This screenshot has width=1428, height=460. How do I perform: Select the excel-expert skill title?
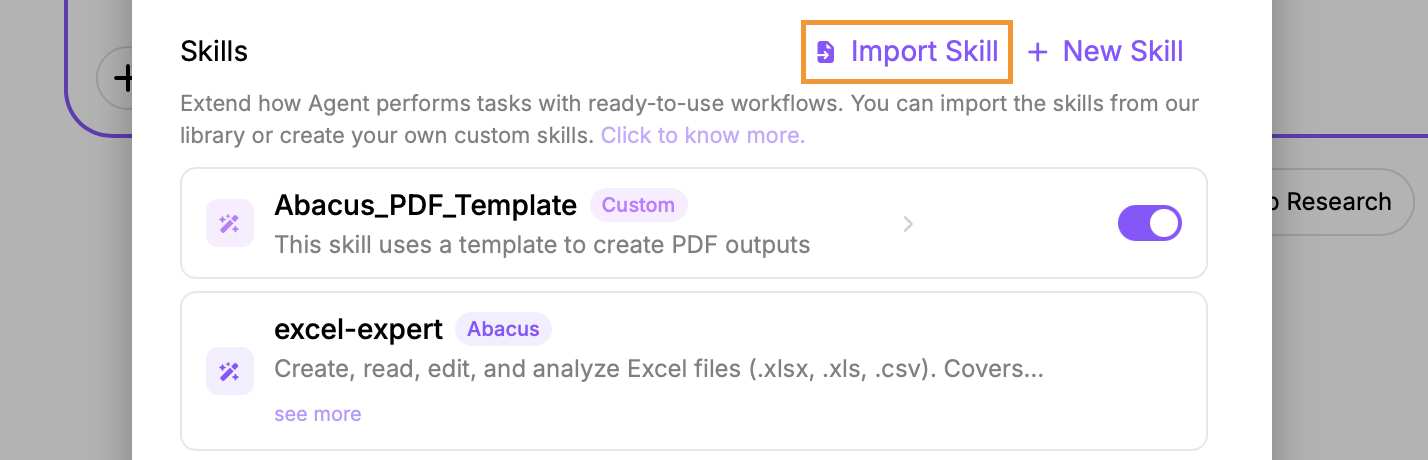click(358, 329)
